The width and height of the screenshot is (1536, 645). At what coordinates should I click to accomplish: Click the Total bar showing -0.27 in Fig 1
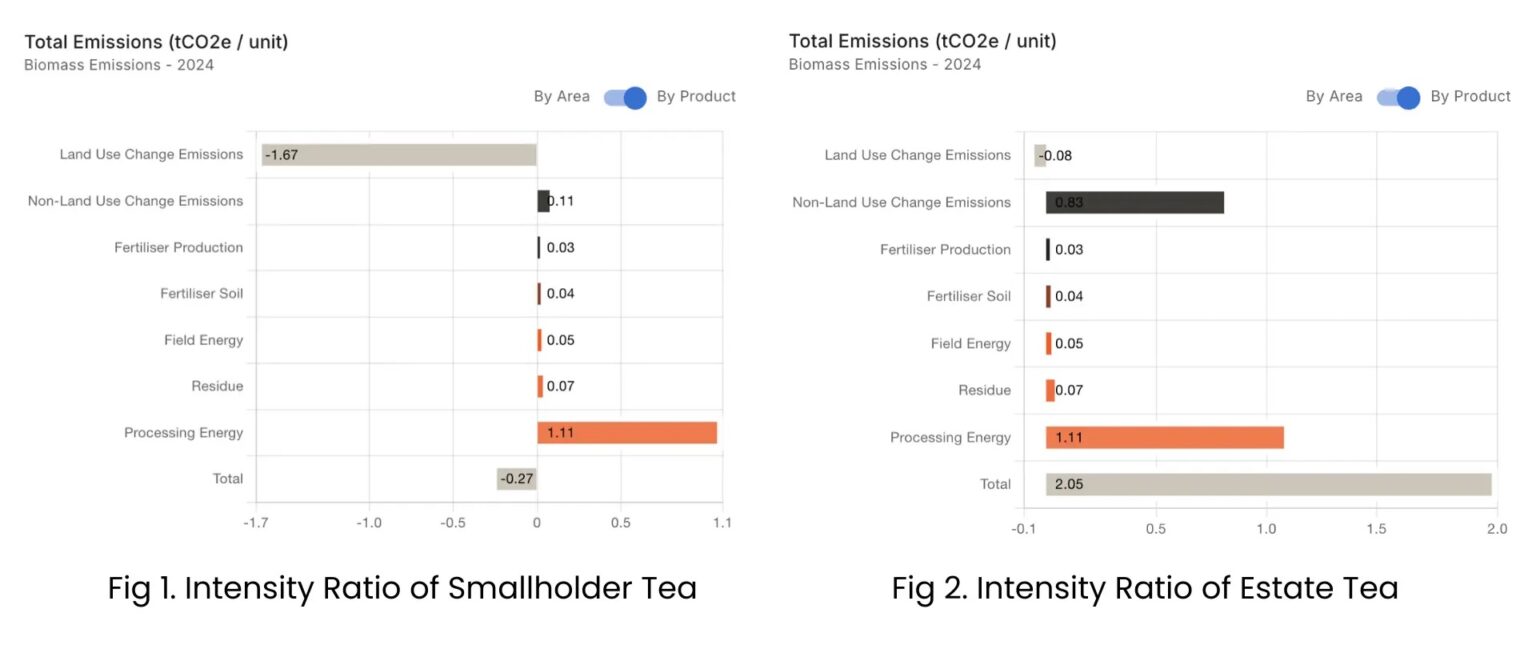click(517, 479)
